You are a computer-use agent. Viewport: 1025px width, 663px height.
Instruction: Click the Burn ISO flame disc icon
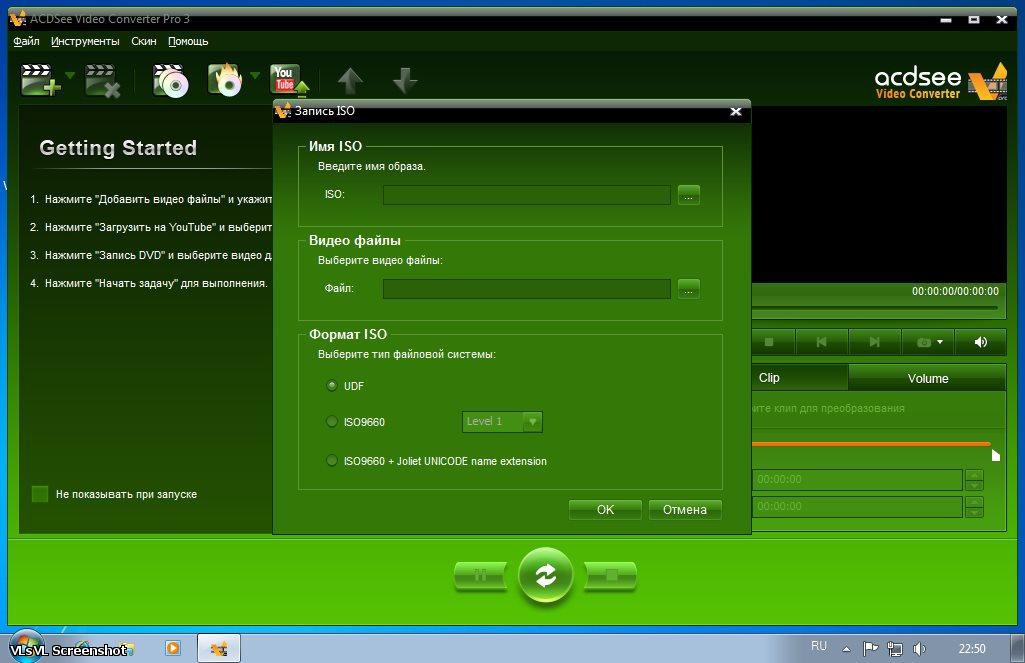(225, 80)
